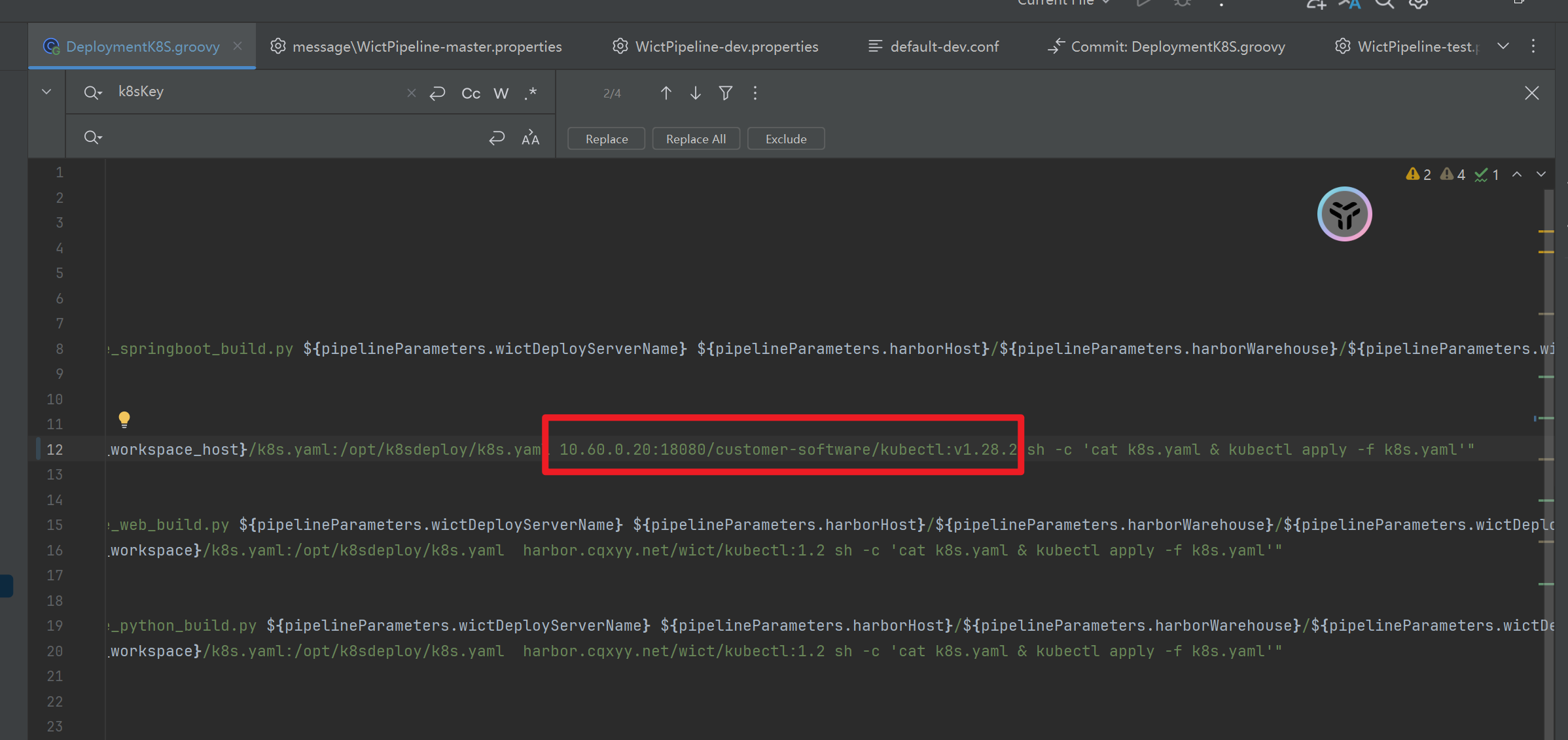Collapse the replace field with chevron toggle

pyautogui.click(x=46, y=92)
